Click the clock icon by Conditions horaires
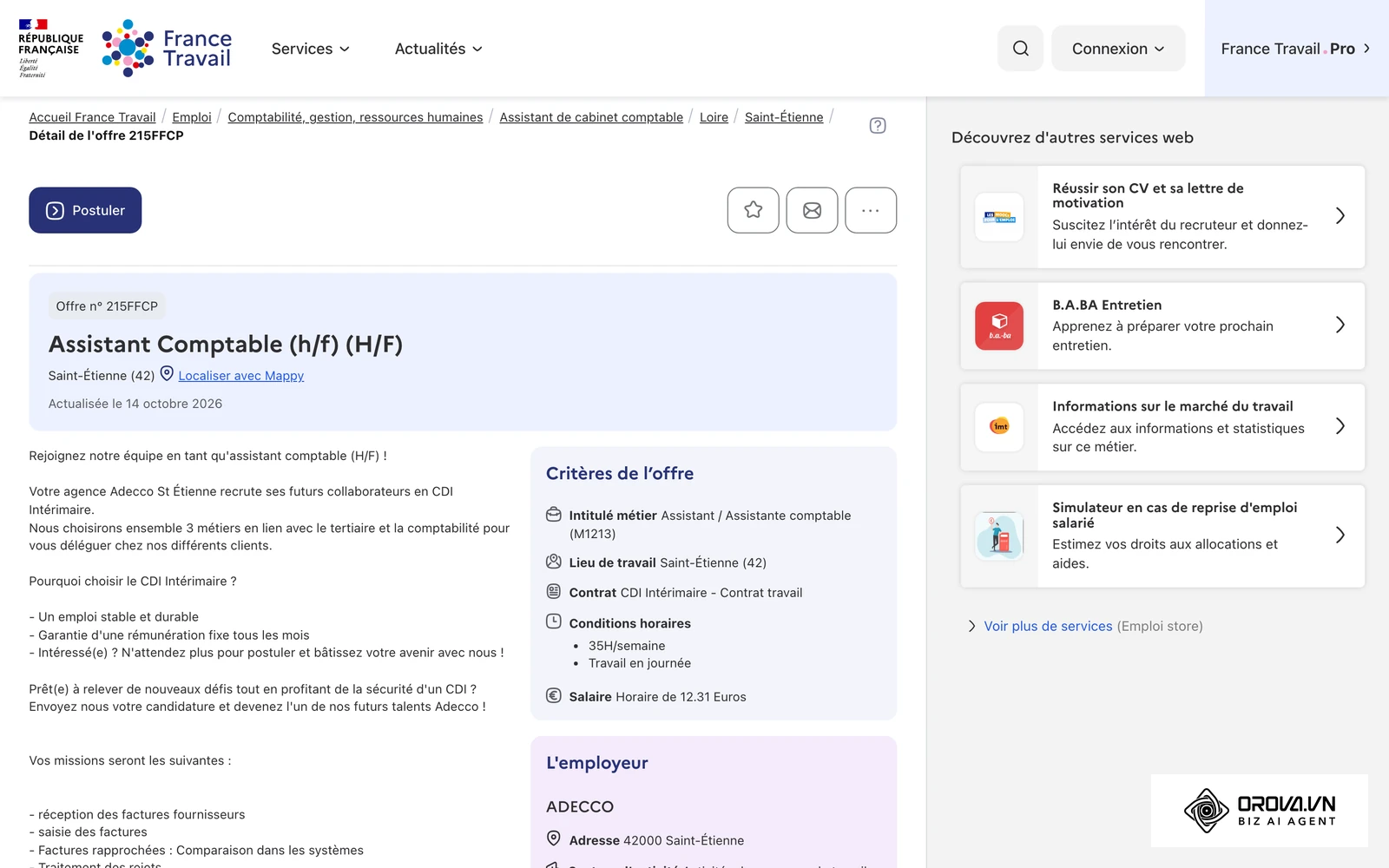 tap(554, 621)
